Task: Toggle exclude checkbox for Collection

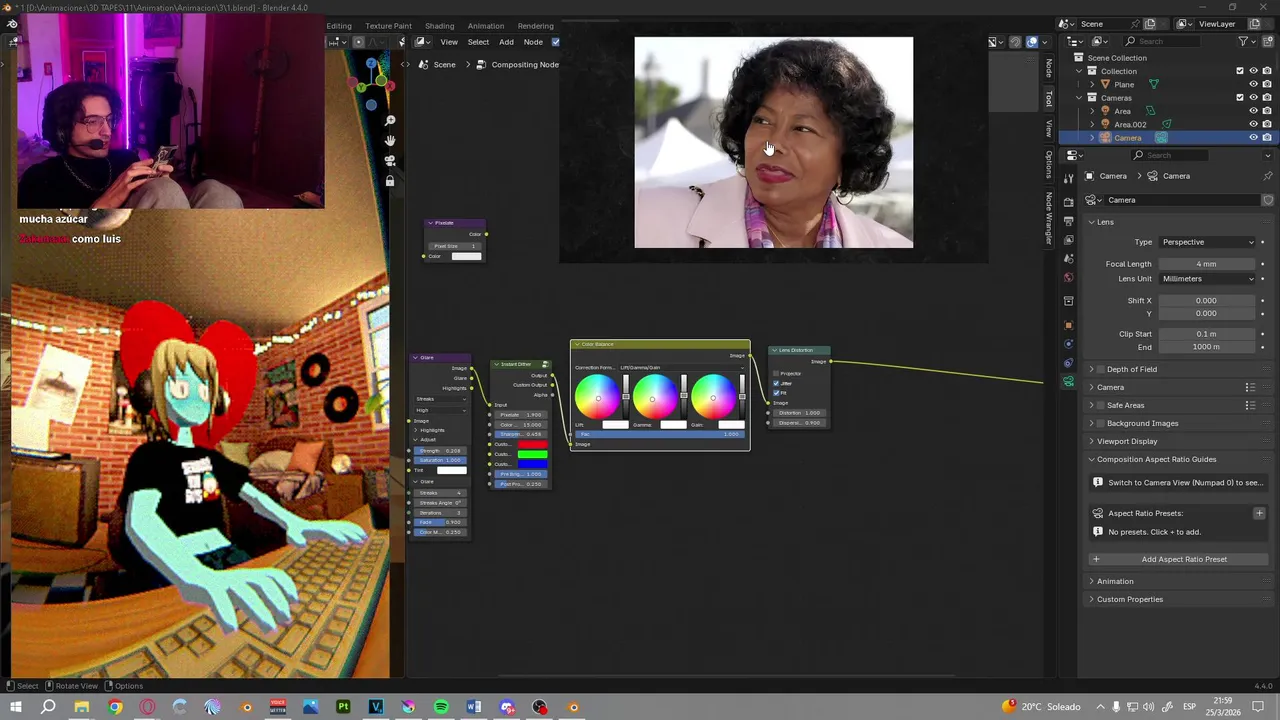Action: [1240, 71]
